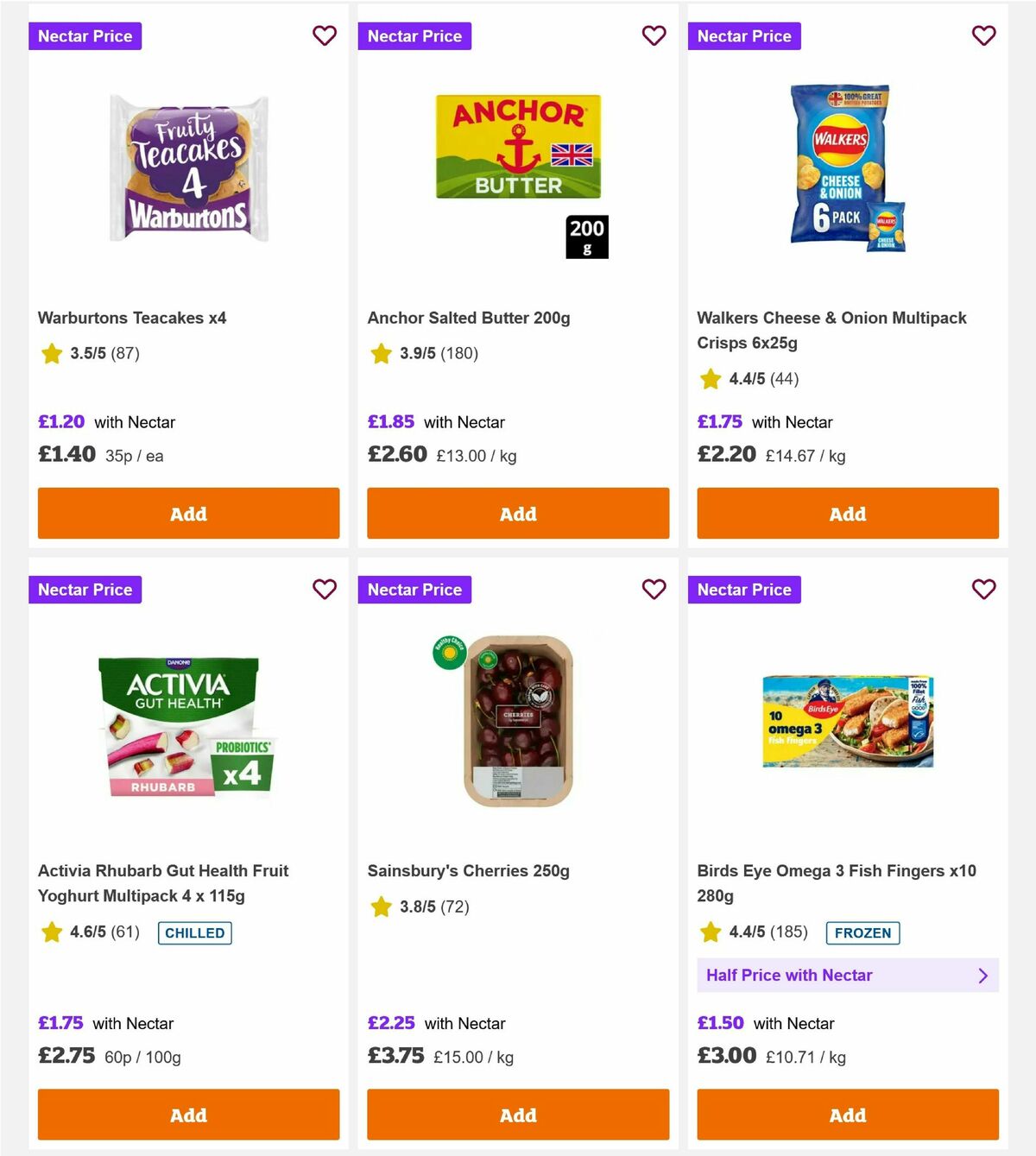Favourite the Warburtons Teacakes product
1036x1156 pixels.
pyautogui.click(x=325, y=36)
